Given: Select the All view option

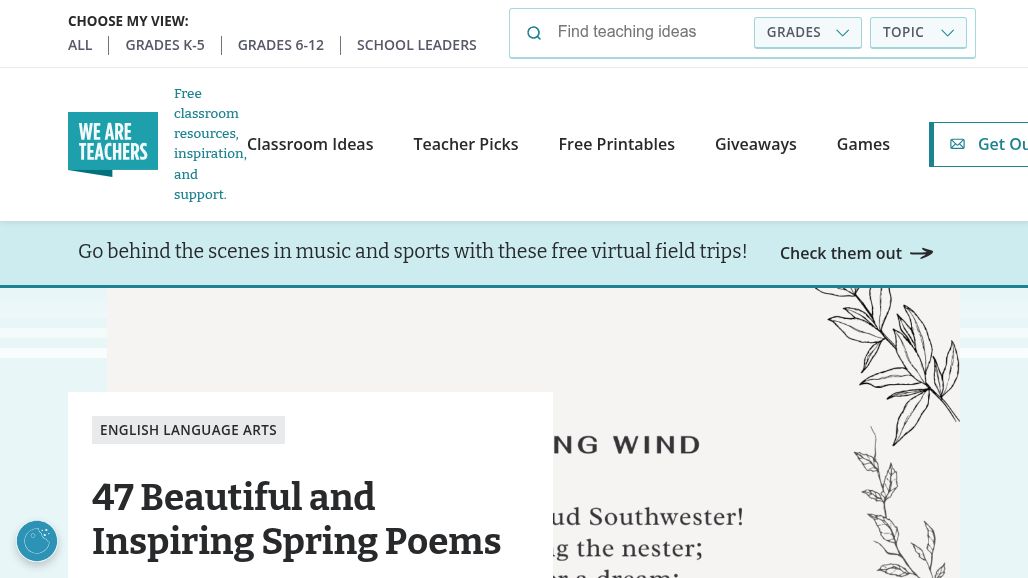Looking at the screenshot, I should pos(80,45).
